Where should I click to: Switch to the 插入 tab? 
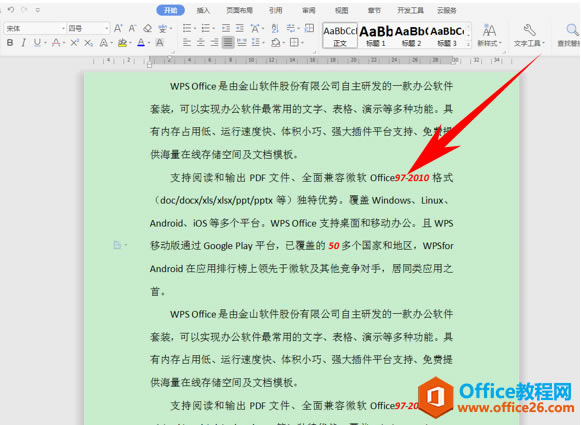(203, 10)
